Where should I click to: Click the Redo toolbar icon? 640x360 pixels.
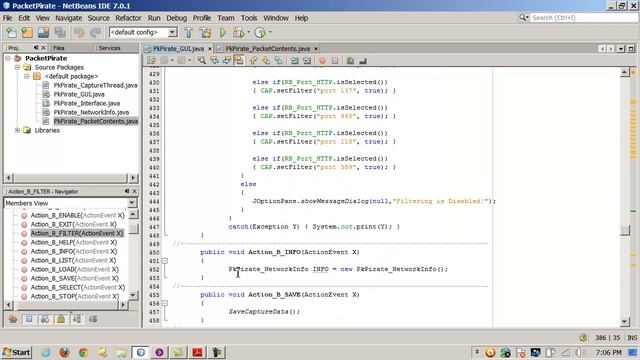pyautogui.click(x=95, y=32)
